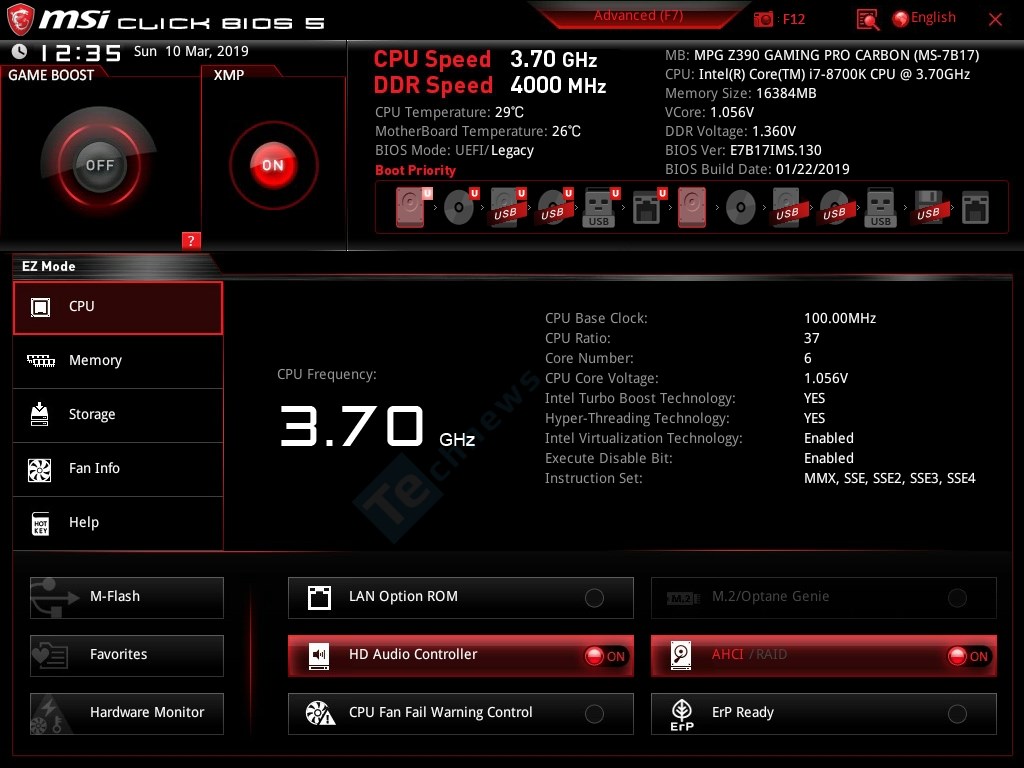Click the second boot device disc icon
The image size is (1024, 768).
tap(458, 208)
